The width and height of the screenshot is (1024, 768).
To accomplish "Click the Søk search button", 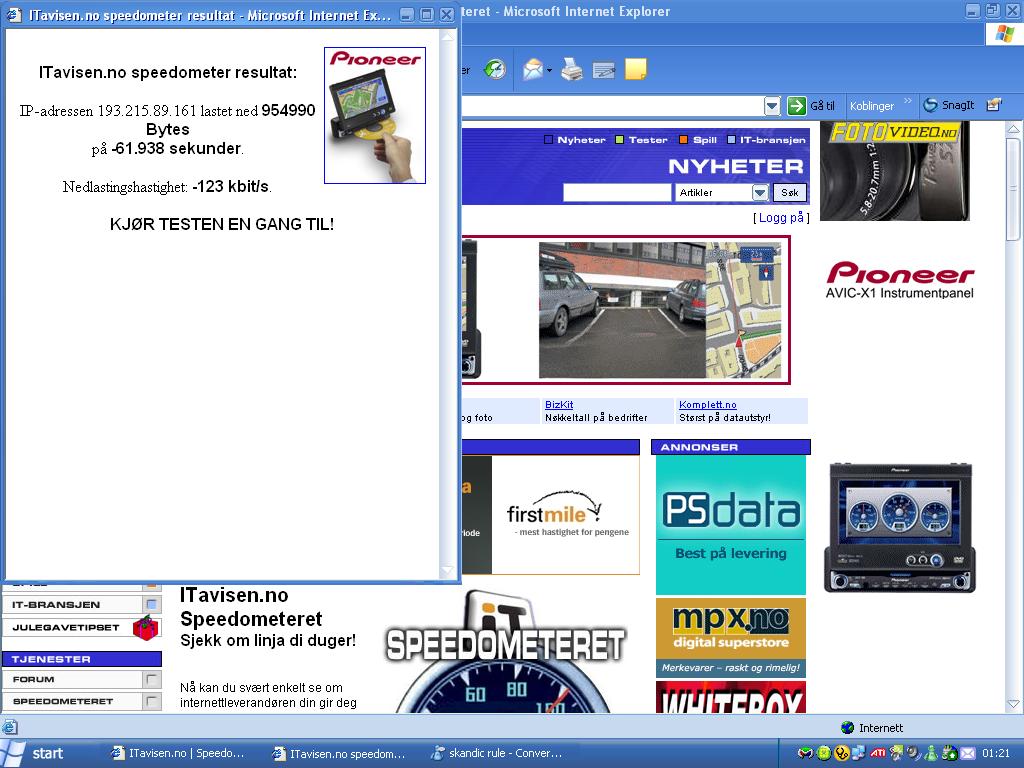I will 790,192.
